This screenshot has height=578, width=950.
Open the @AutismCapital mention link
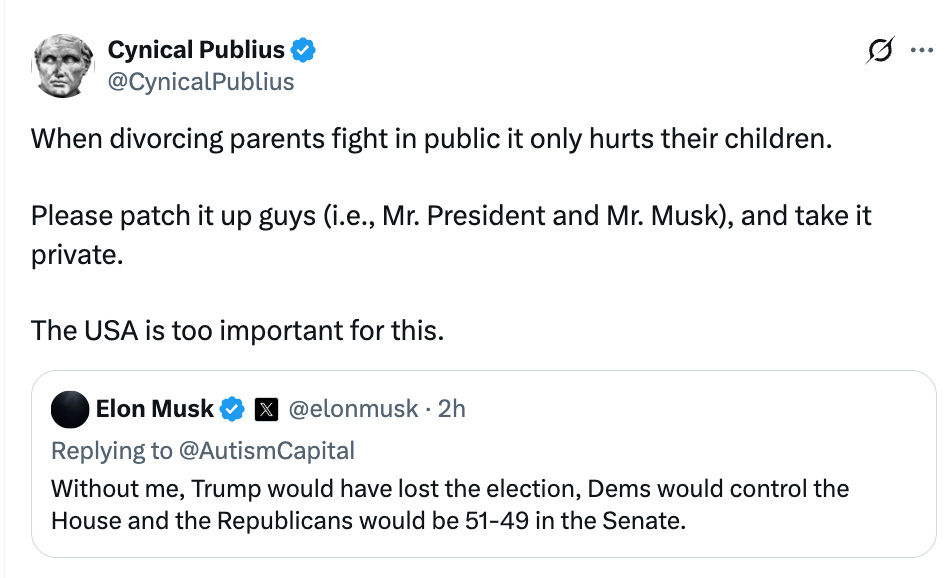tap(267, 451)
